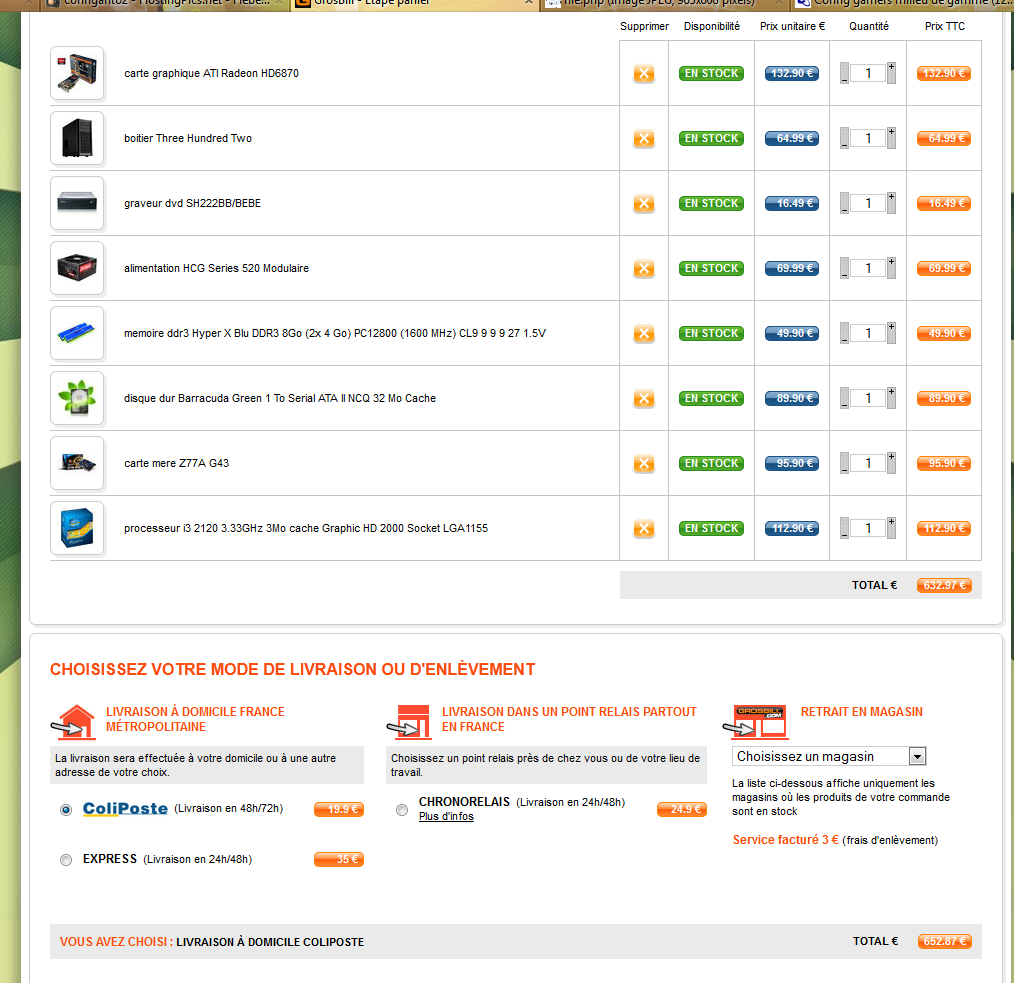The image size is (1014, 983).
Task: Delete the processeur i3 2120 from cart
Action: [x=643, y=529]
